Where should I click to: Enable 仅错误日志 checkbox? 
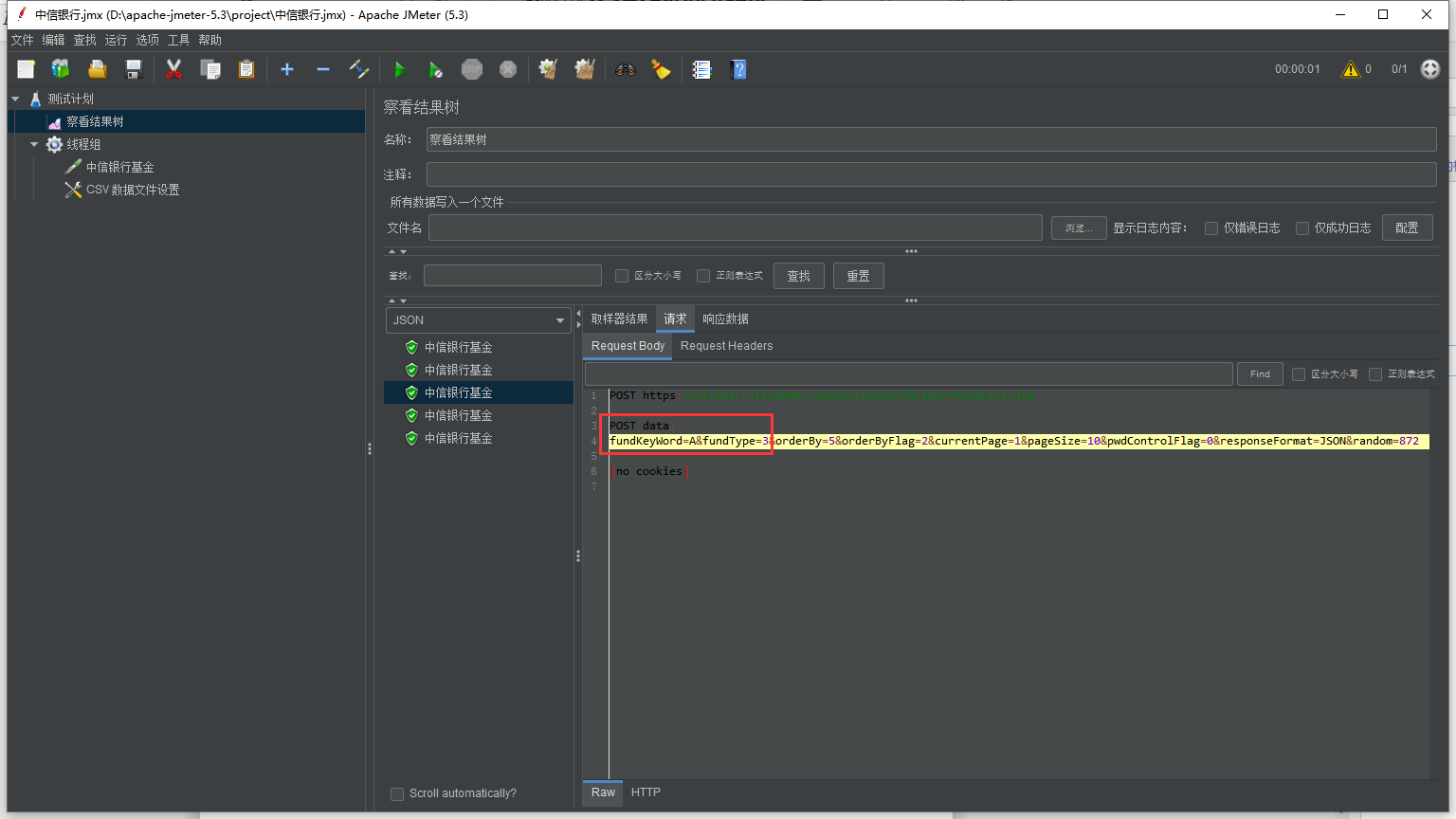click(1211, 228)
